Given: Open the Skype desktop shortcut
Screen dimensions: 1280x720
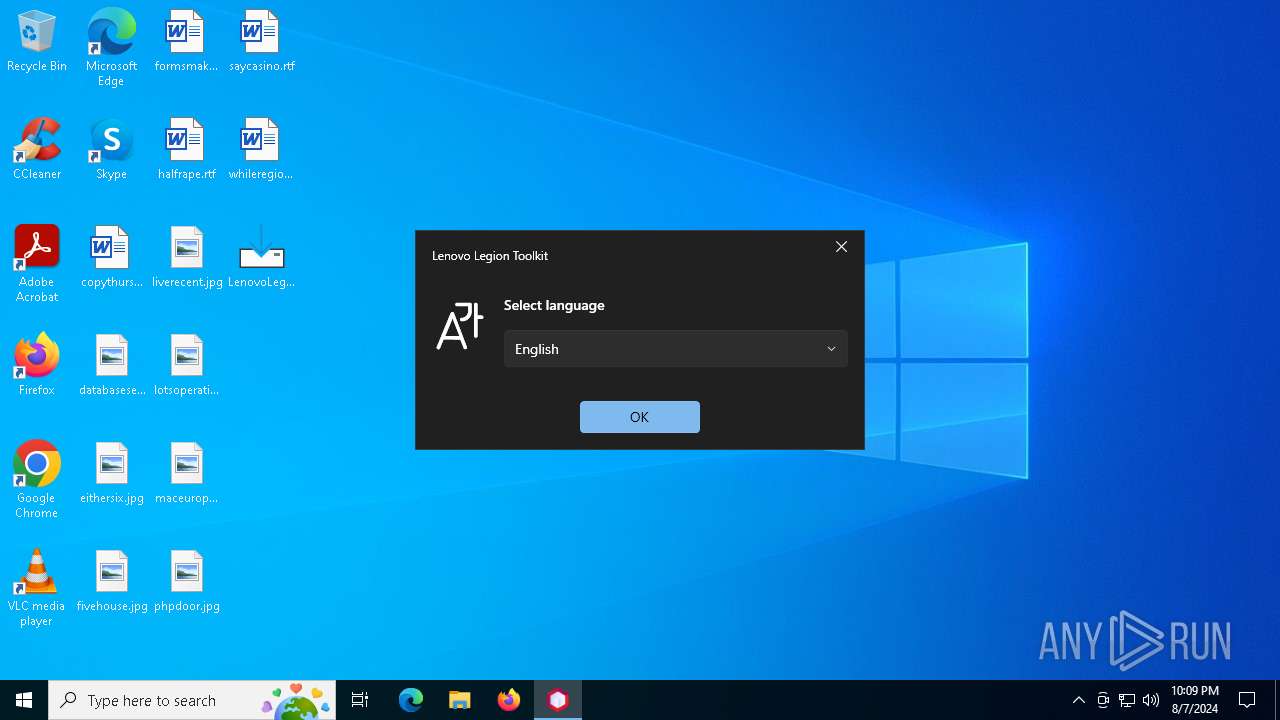Looking at the screenshot, I should pos(111,150).
